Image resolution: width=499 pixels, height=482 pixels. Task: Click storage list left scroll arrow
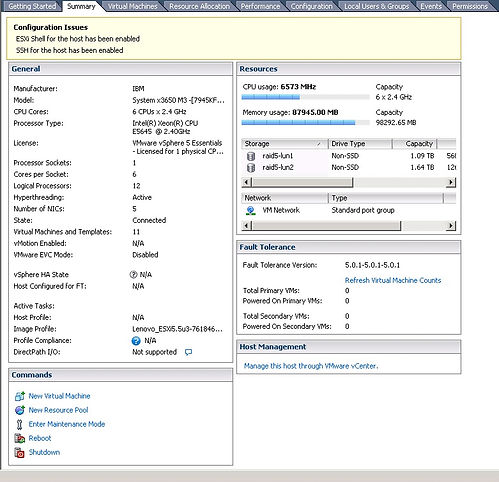coord(247,182)
